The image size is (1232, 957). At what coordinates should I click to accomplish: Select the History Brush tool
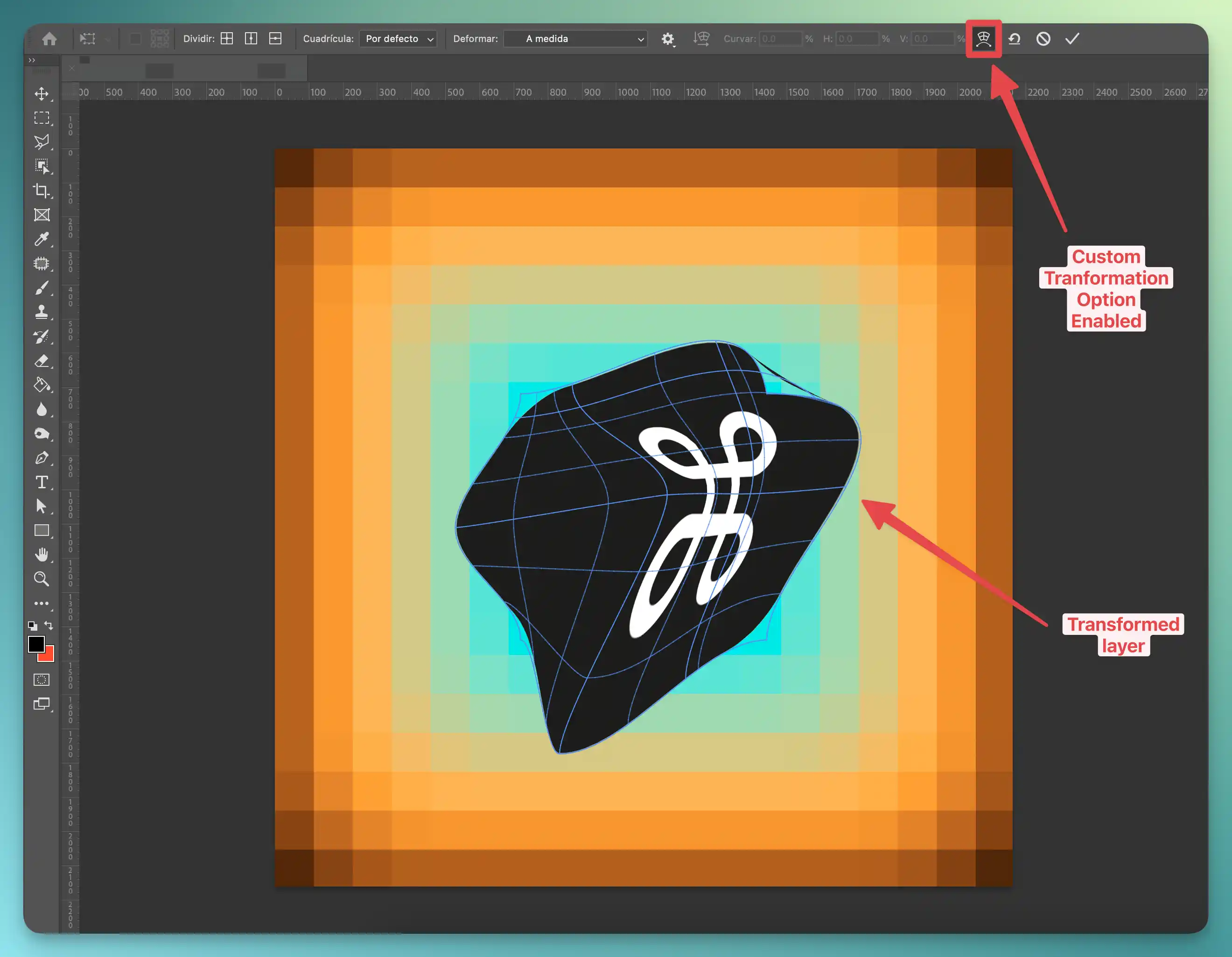pyautogui.click(x=42, y=337)
